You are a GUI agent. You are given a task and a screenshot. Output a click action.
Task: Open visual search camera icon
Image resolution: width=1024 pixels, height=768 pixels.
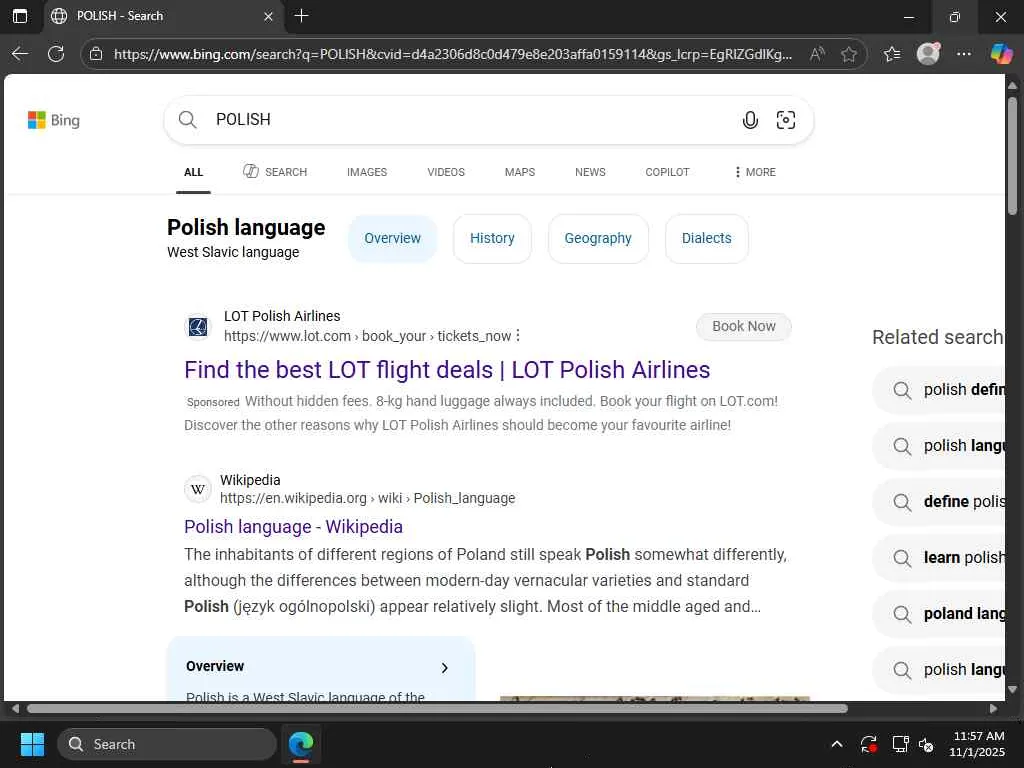pos(786,120)
